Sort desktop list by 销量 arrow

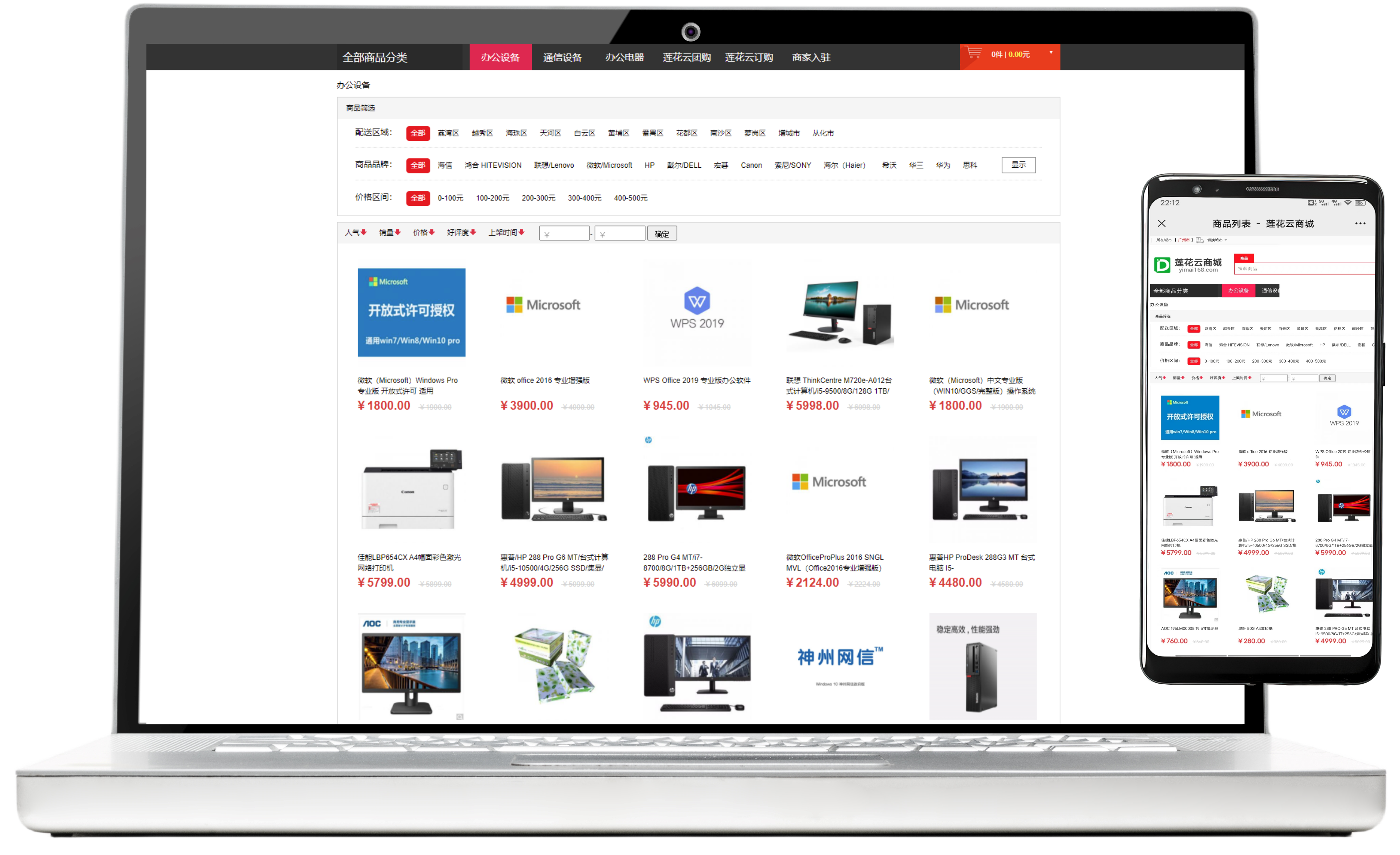(x=398, y=232)
